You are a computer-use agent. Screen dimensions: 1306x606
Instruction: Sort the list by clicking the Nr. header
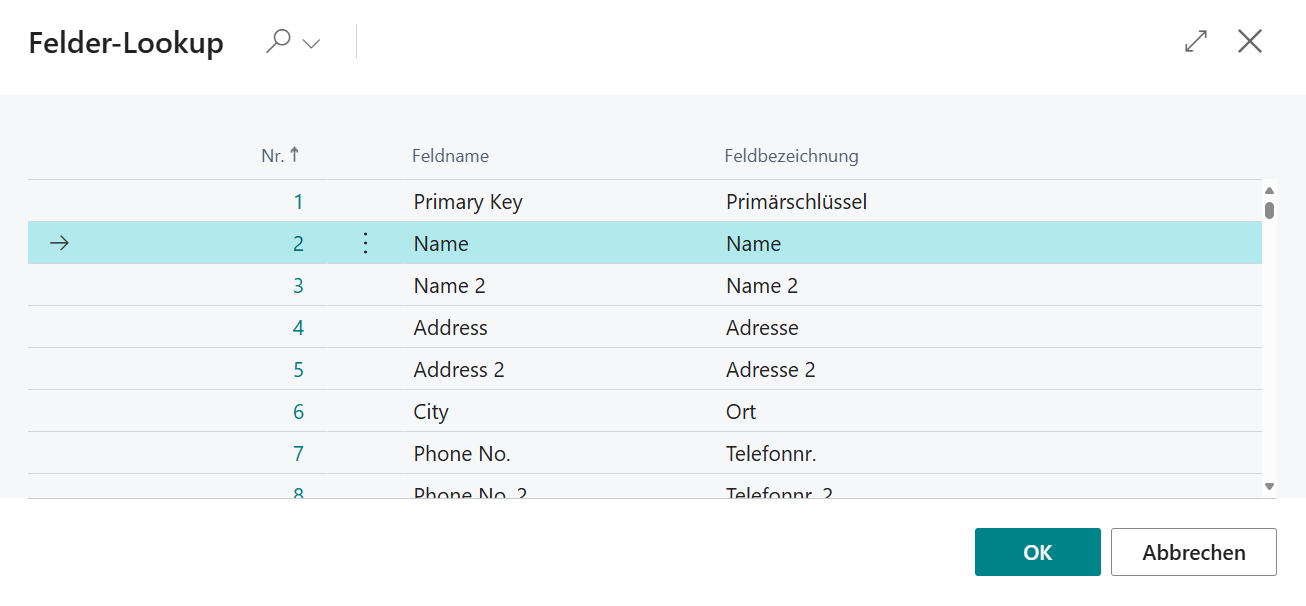pyautogui.click(x=272, y=155)
